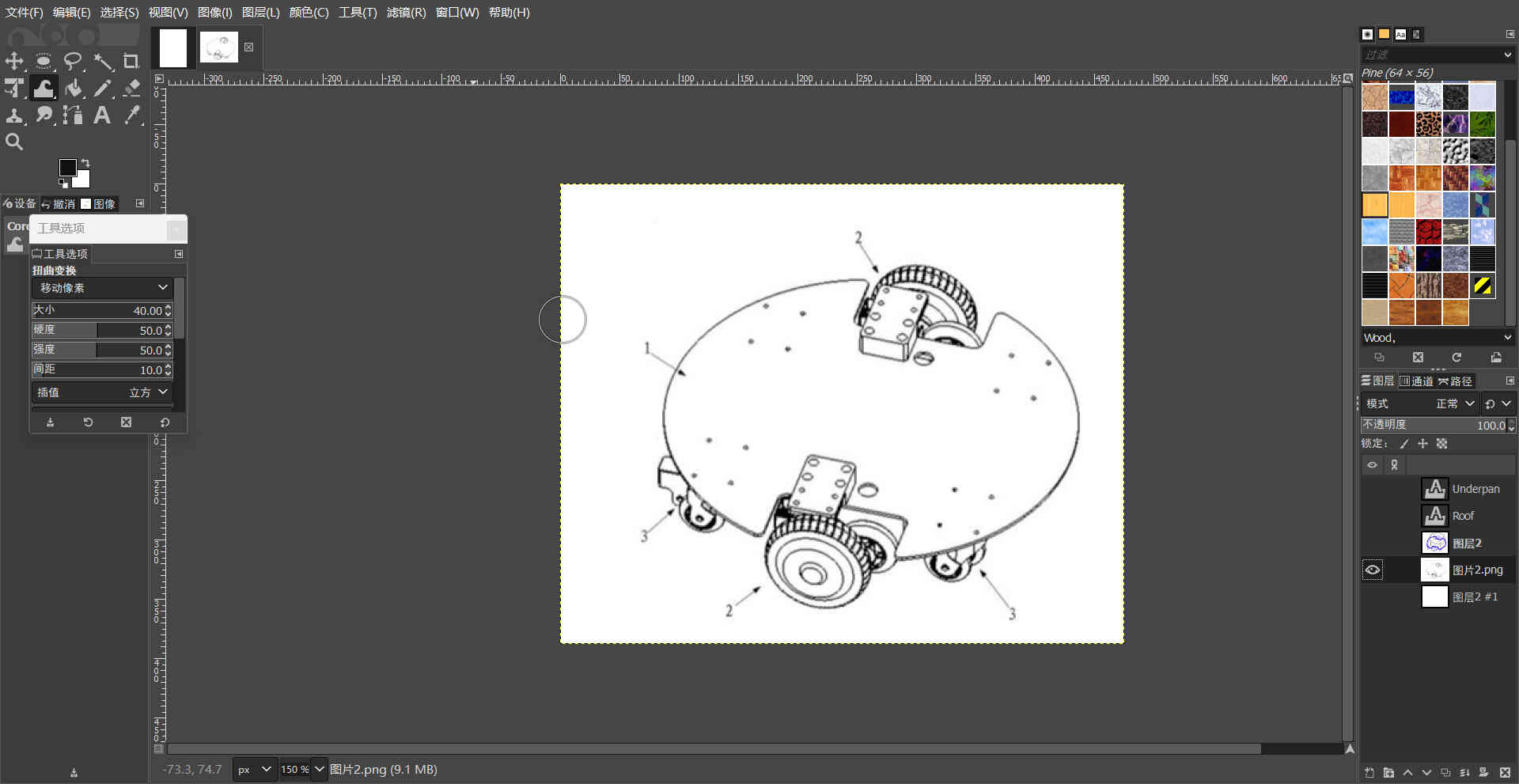Screen dimensions: 1519x784
Task: Select the Pencil tool
Action: 102,88
